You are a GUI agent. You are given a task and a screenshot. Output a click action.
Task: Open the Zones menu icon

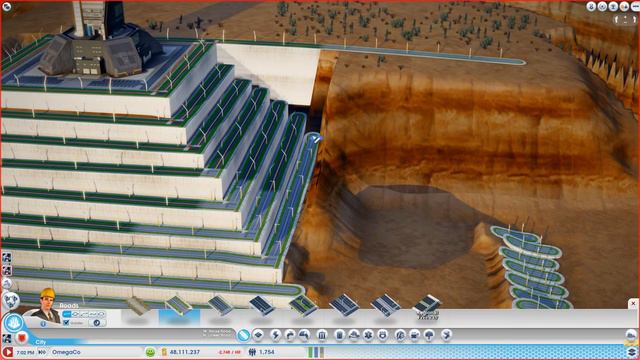point(258,335)
